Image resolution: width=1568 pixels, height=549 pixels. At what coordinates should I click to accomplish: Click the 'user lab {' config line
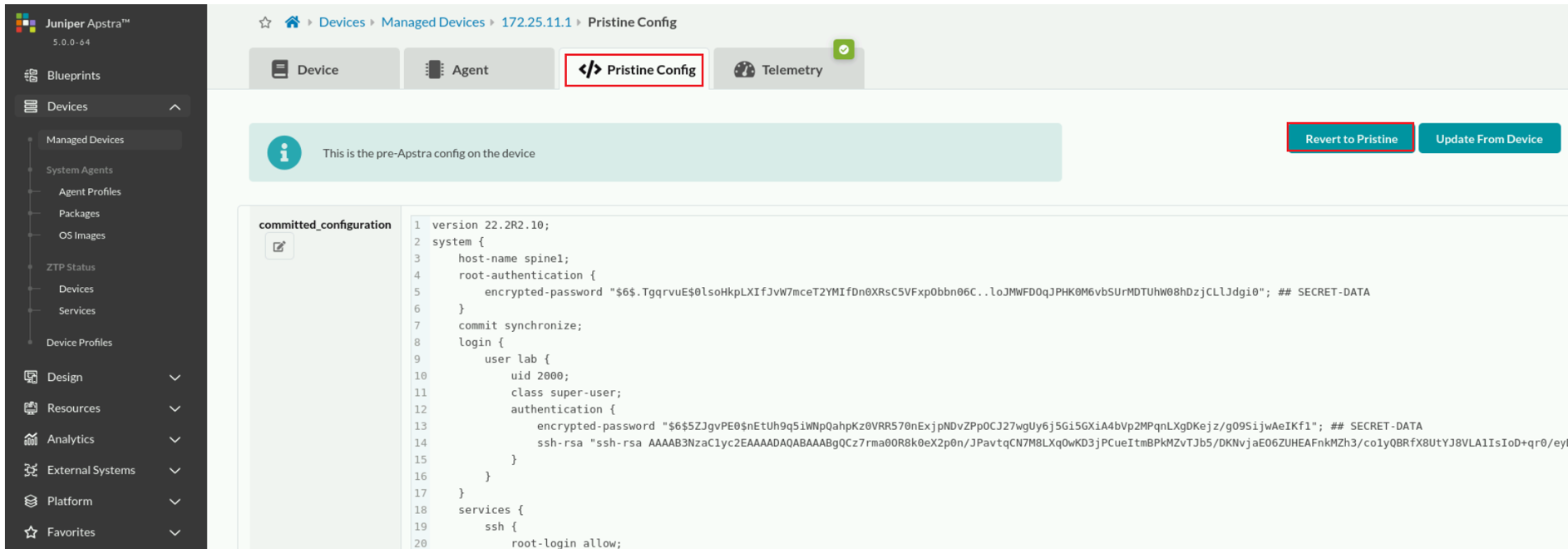[516, 359]
